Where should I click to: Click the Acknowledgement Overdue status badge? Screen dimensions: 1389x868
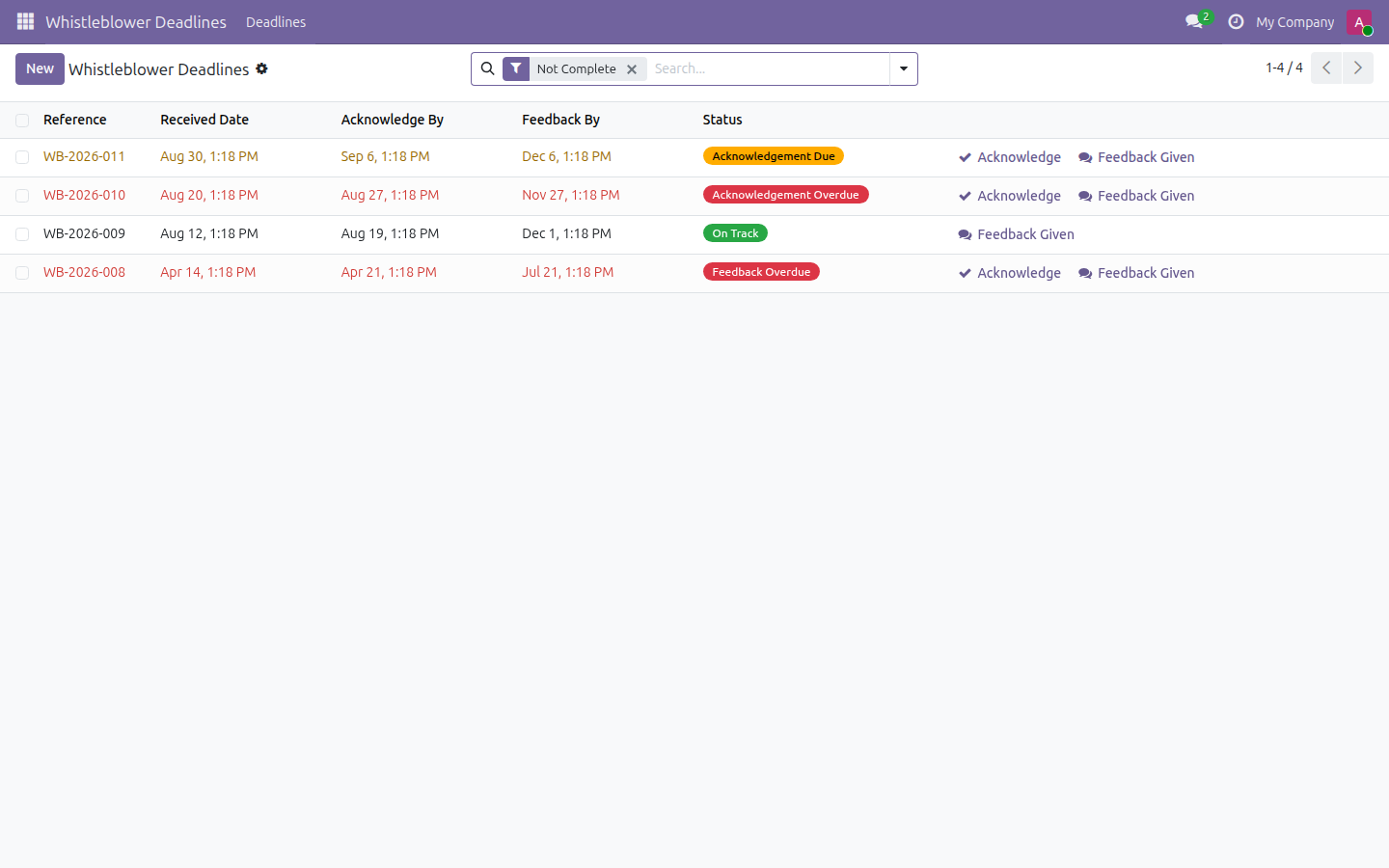pyautogui.click(x=785, y=195)
